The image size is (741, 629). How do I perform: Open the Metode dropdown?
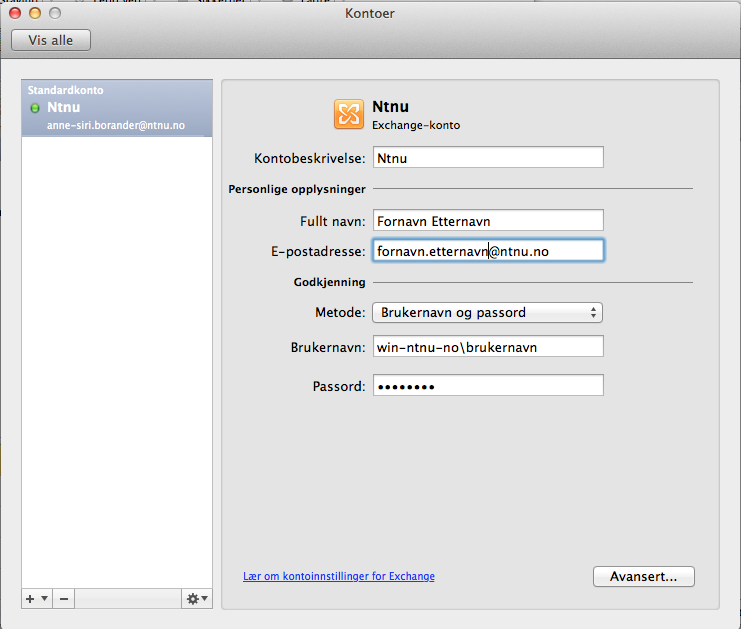pyautogui.click(x=487, y=312)
